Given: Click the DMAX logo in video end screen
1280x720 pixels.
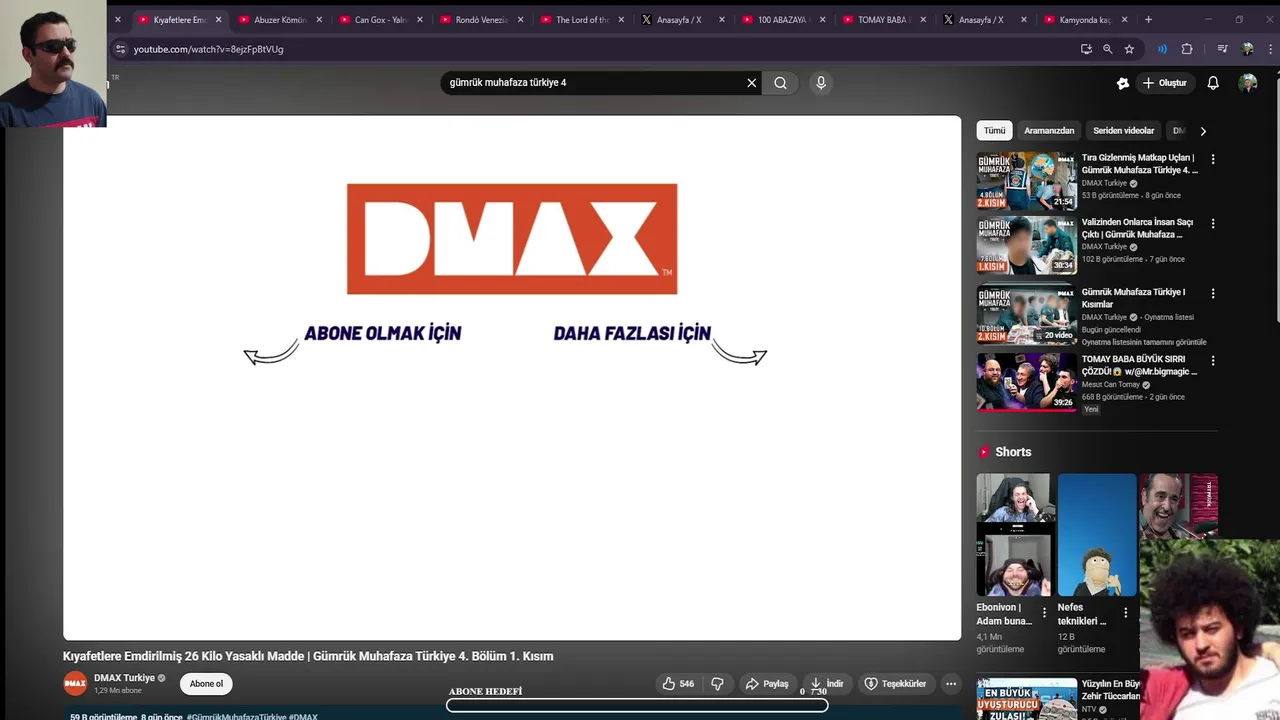Looking at the screenshot, I should coord(512,239).
